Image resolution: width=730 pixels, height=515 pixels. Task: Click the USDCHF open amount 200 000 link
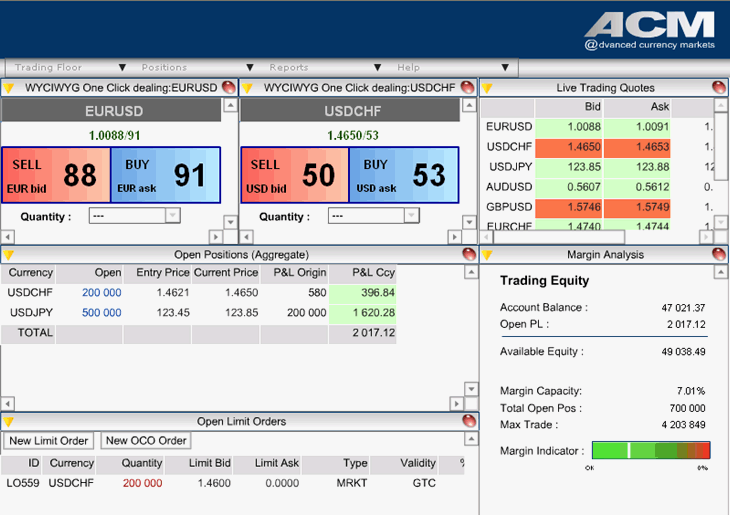[101, 292]
